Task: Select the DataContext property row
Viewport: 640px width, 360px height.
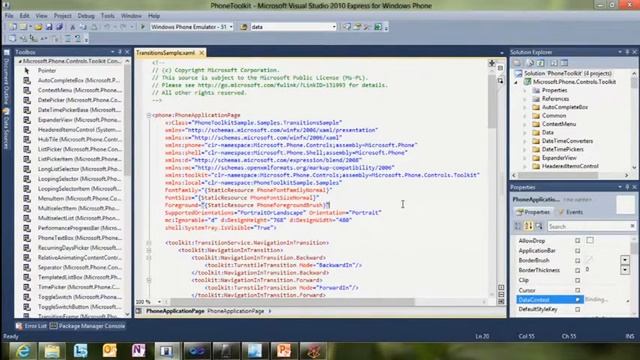Action: tap(549, 300)
